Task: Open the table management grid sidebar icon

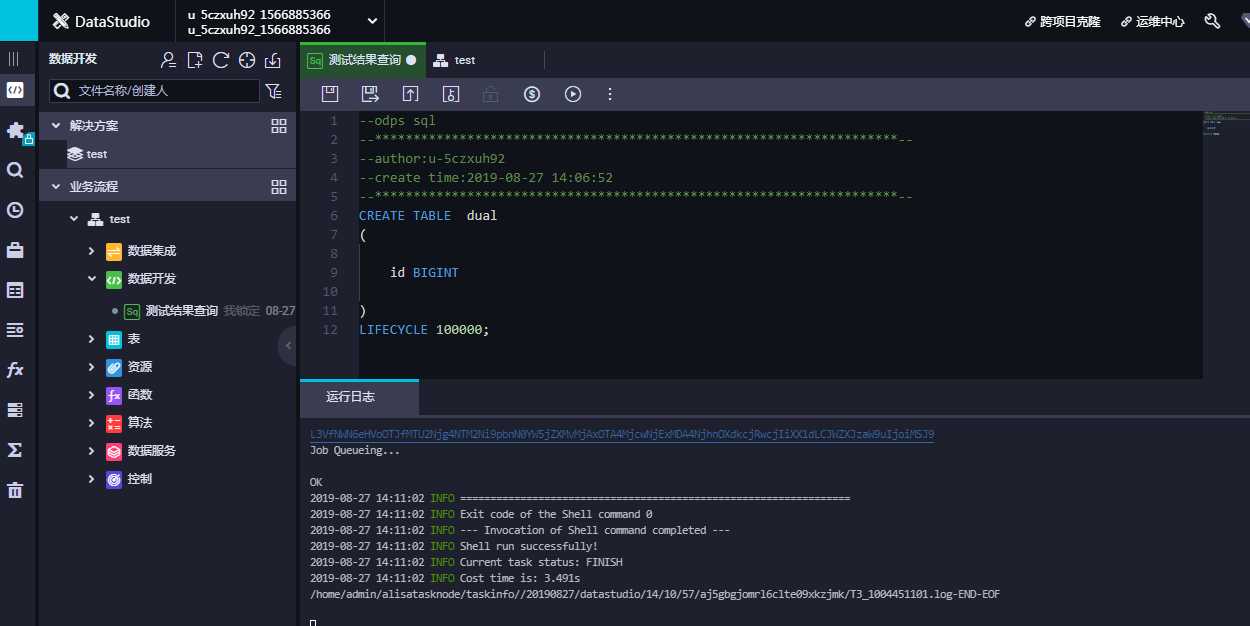Action: point(15,290)
